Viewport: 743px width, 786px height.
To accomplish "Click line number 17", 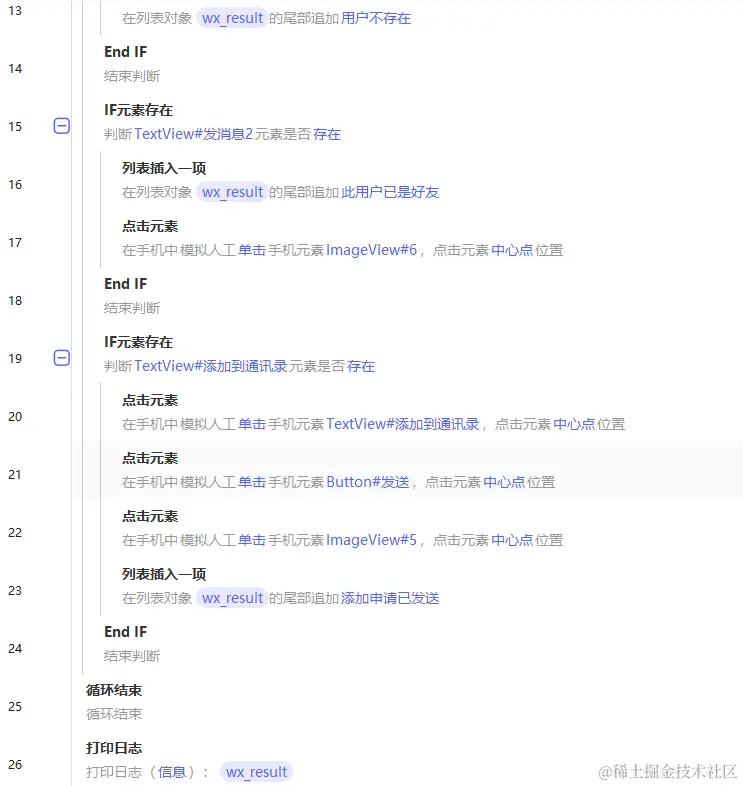I will [15, 243].
